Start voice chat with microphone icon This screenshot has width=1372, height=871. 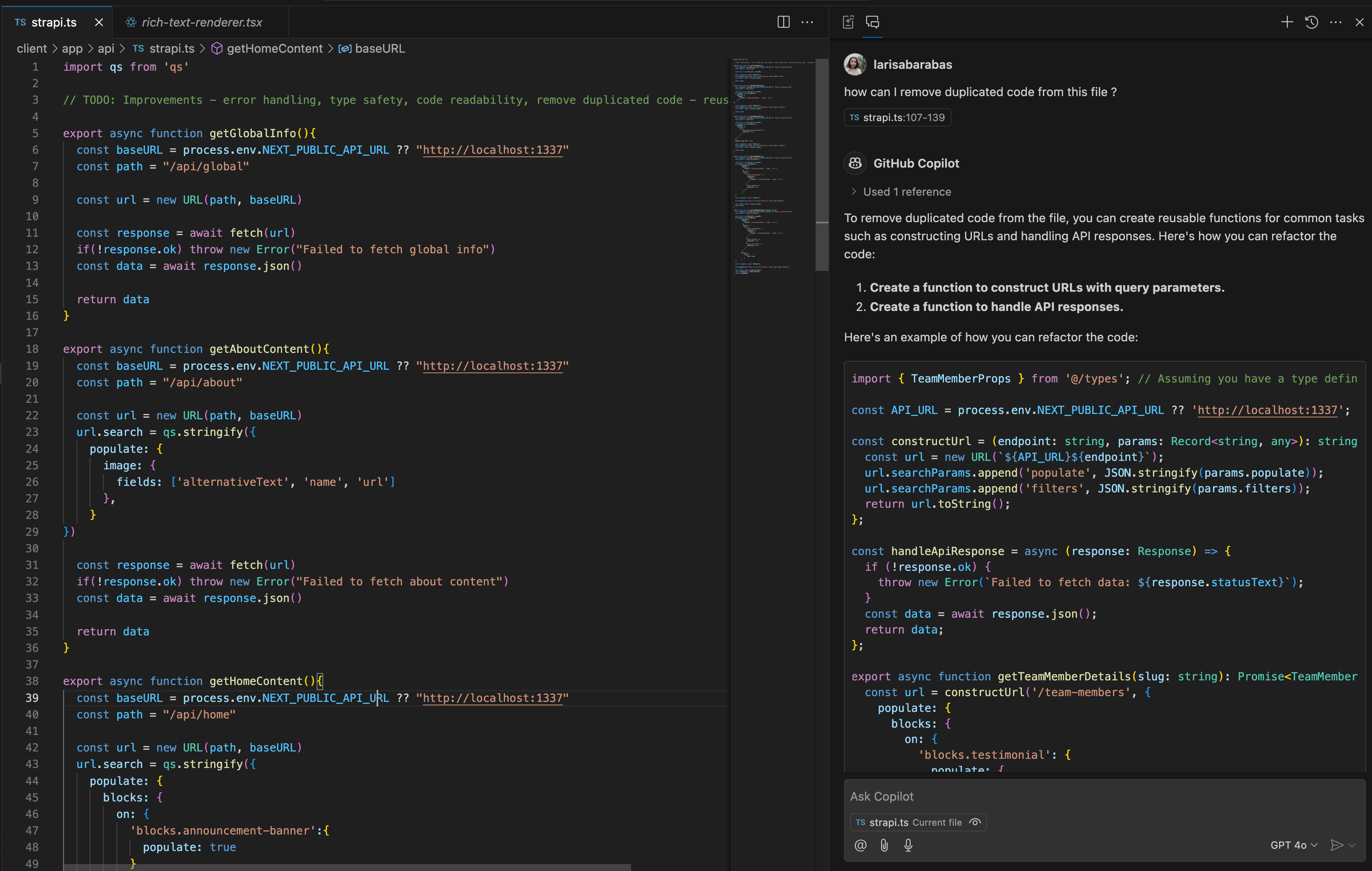[908, 845]
